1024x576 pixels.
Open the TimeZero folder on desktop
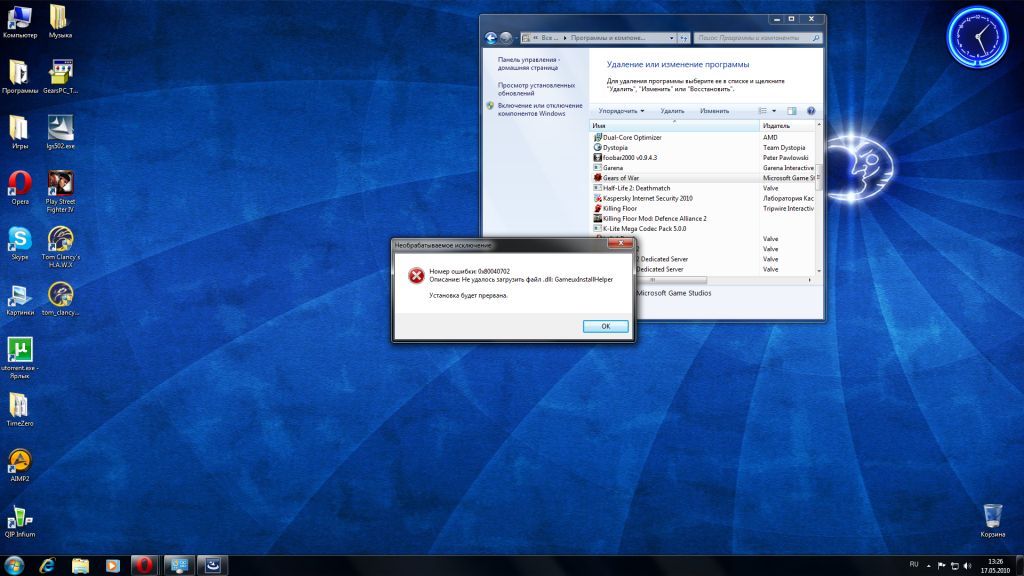(20, 410)
